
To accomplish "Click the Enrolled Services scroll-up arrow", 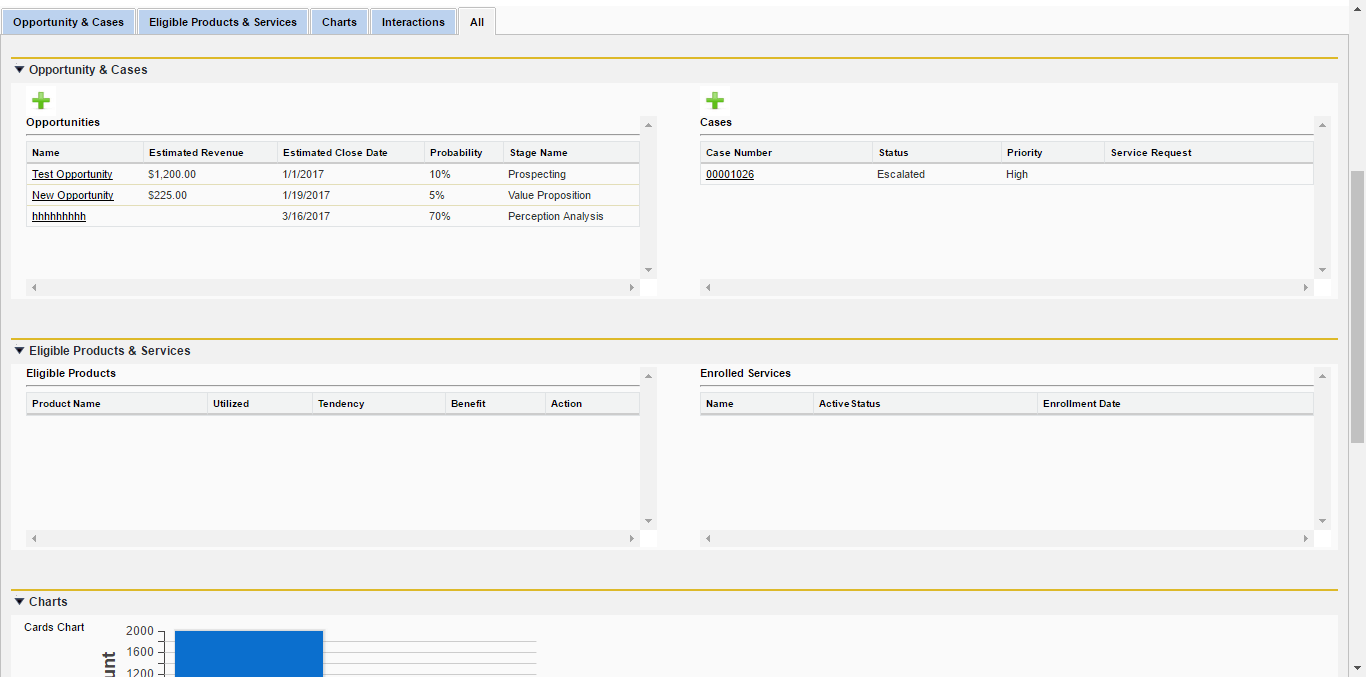I will 1323,376.
